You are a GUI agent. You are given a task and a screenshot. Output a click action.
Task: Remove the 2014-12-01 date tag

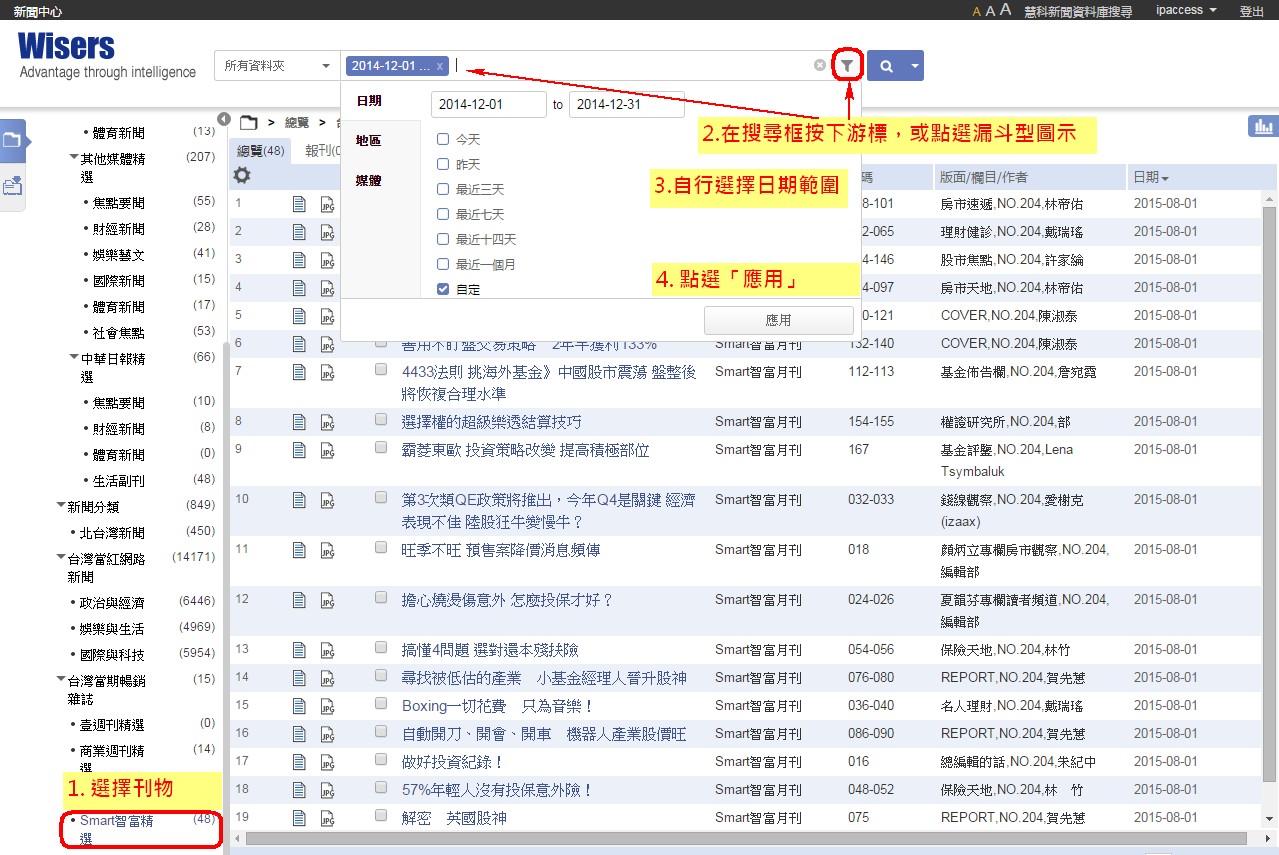pyautogui.click(x=439, y=66)
